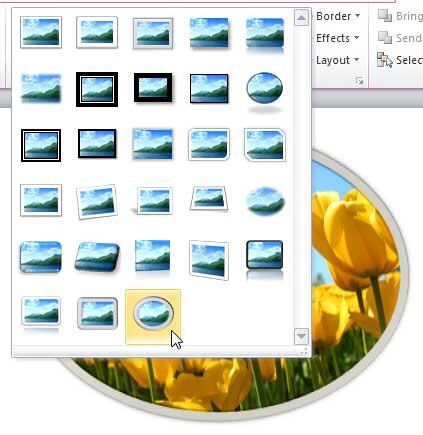
Task: Apply the Bevel Perspective picture style
Action: (97, 257)
